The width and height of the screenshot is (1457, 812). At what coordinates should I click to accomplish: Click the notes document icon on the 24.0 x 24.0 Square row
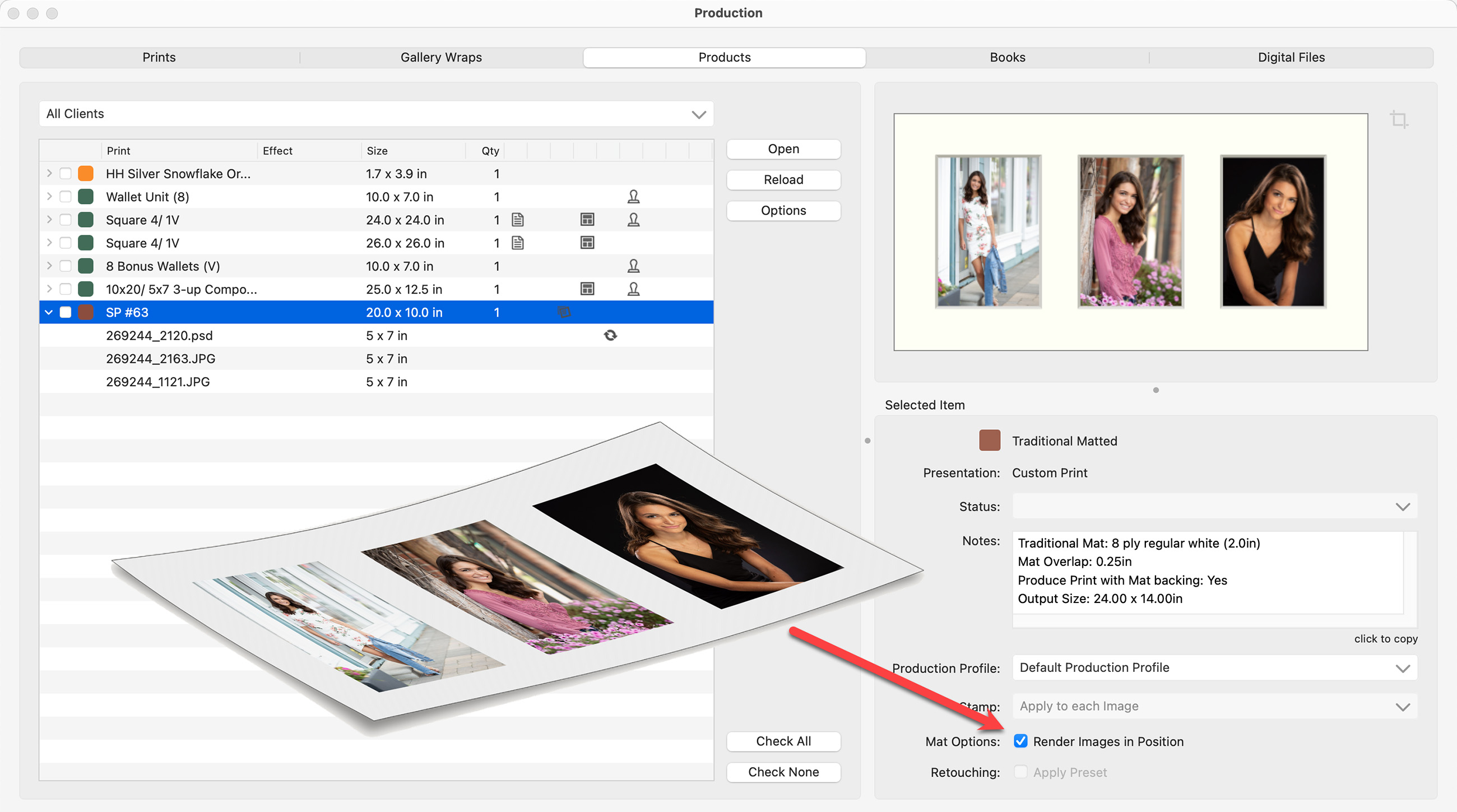click(x=518, y=220)
